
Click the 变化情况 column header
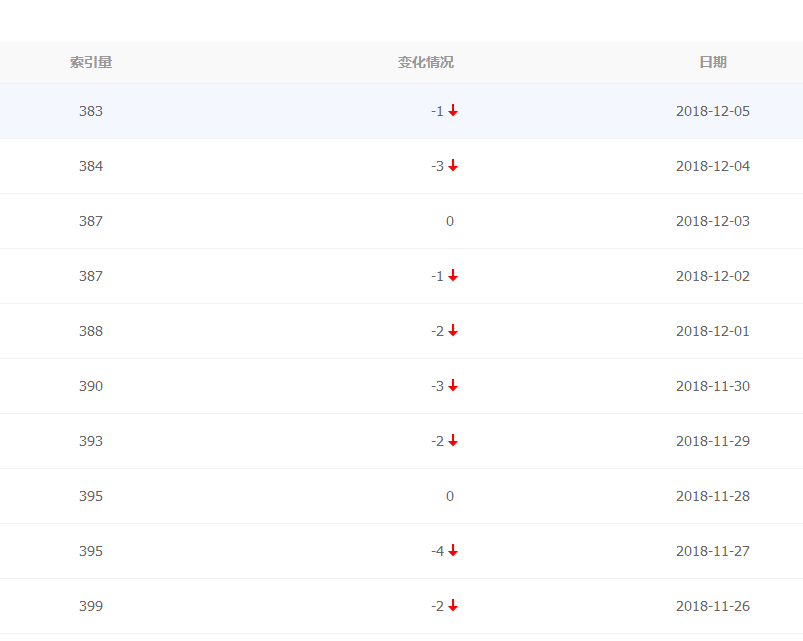click(426, 62)
